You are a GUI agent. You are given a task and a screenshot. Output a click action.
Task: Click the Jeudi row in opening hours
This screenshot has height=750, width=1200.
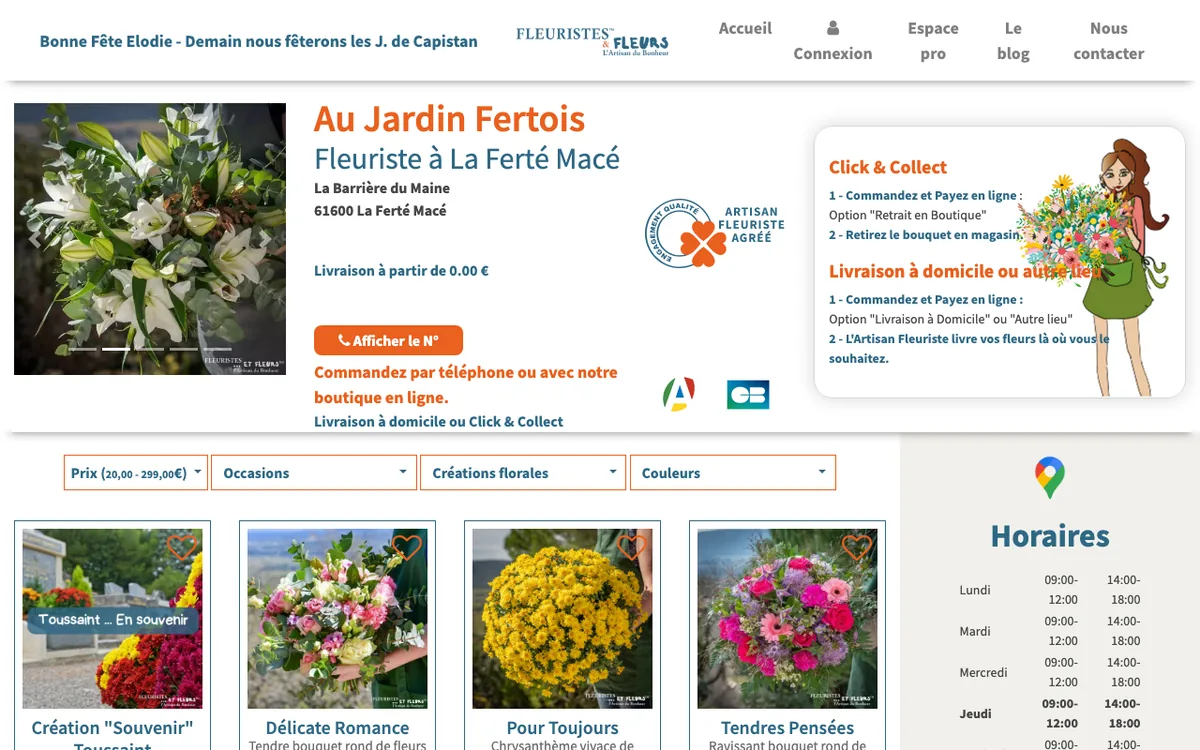click(1050, 713)
